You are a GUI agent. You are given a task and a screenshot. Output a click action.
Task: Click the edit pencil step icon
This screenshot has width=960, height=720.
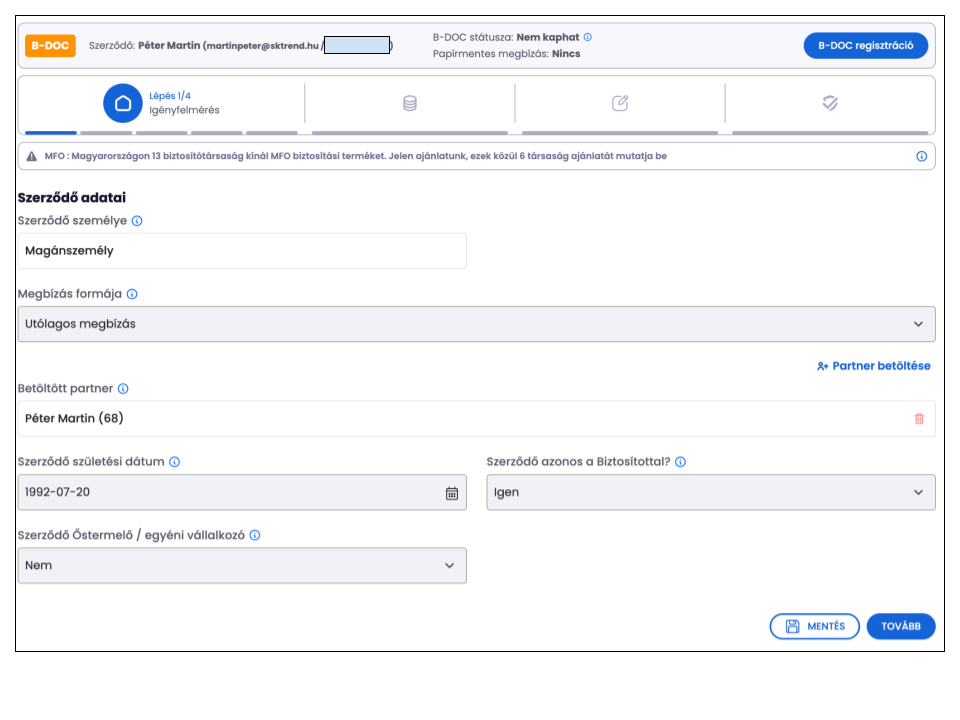620,103
